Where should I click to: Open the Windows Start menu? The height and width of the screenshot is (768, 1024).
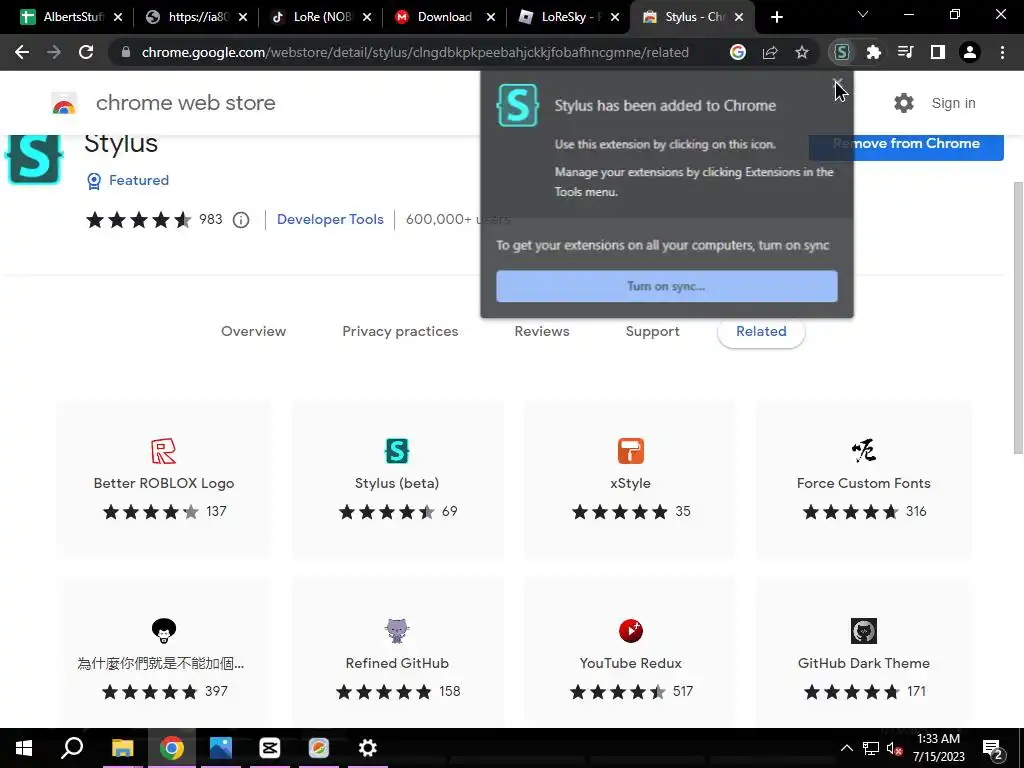(x=24, y=748)
